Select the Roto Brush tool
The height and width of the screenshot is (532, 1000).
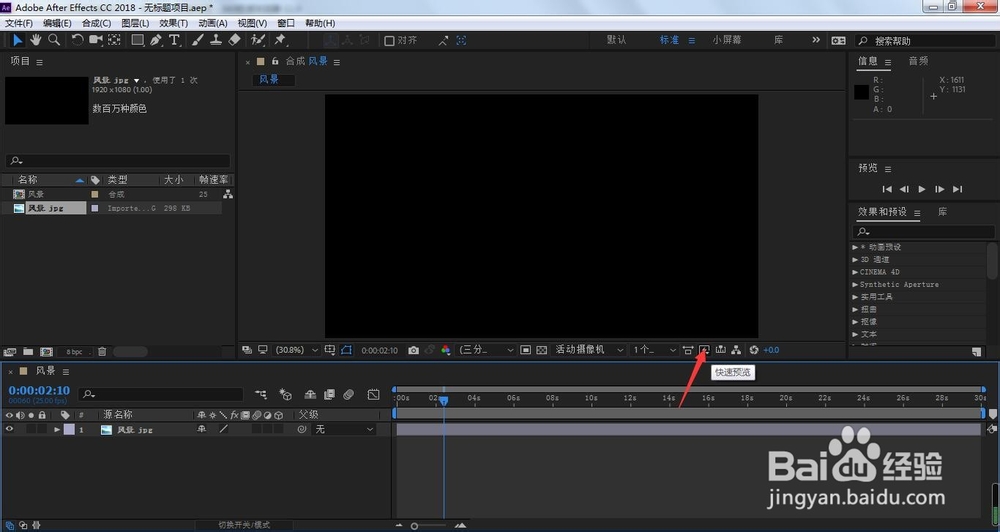[x=258, y=40]
